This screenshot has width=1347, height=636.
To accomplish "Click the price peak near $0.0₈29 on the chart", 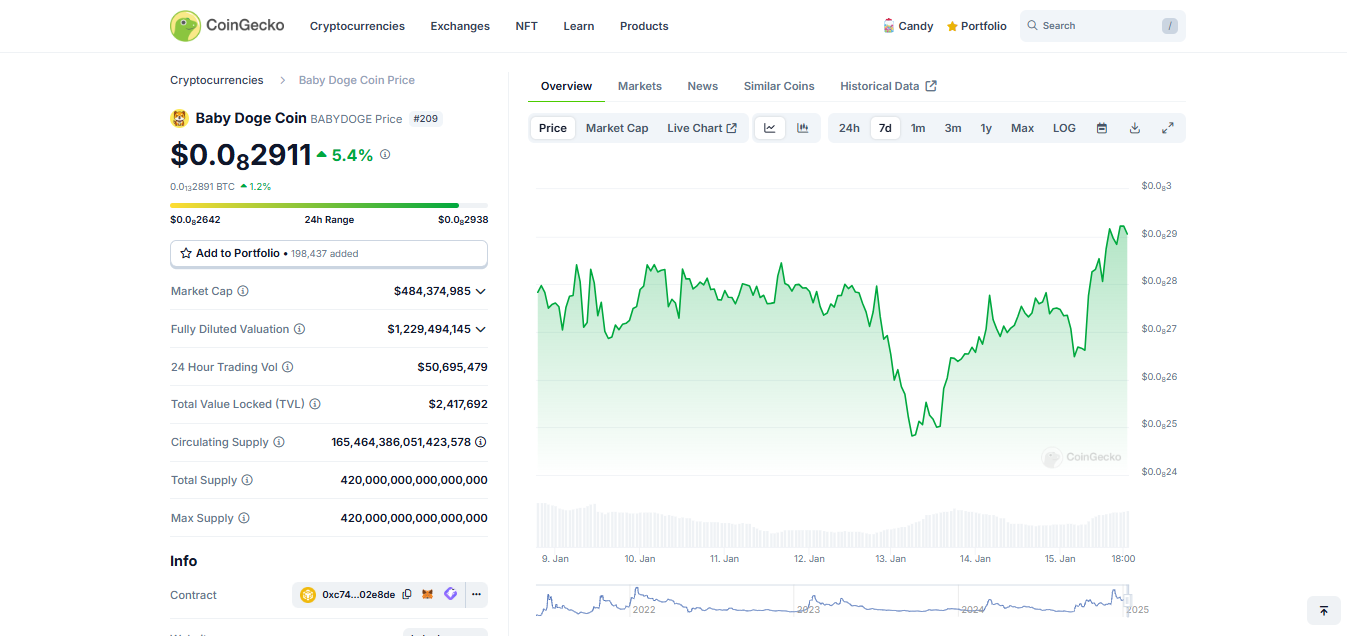I will pos(1122,227).
